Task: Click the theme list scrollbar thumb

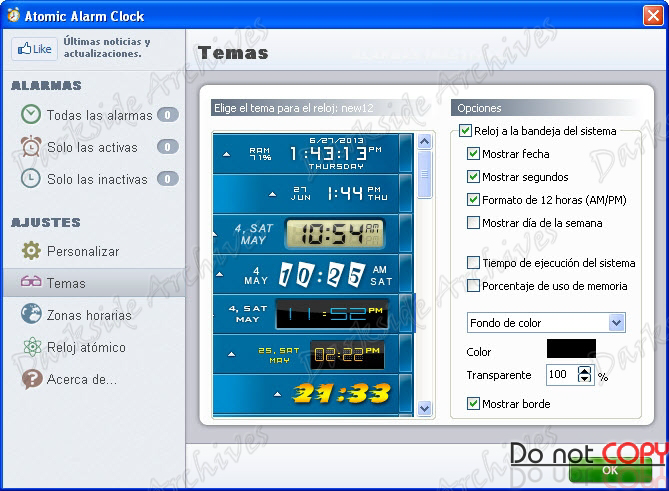Action: pyautogui.click(x=425, y=174)
